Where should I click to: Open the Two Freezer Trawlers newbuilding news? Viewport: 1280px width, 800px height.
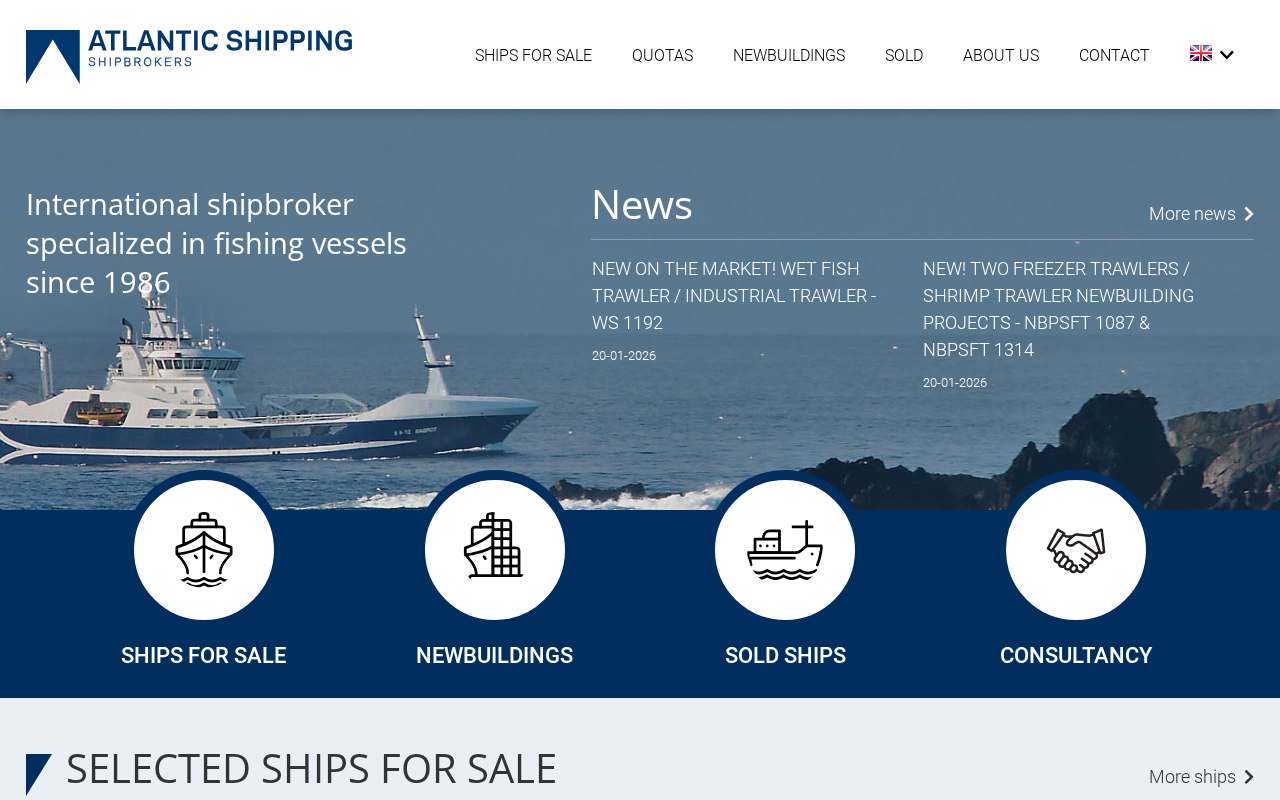(x=1058, y=310)
